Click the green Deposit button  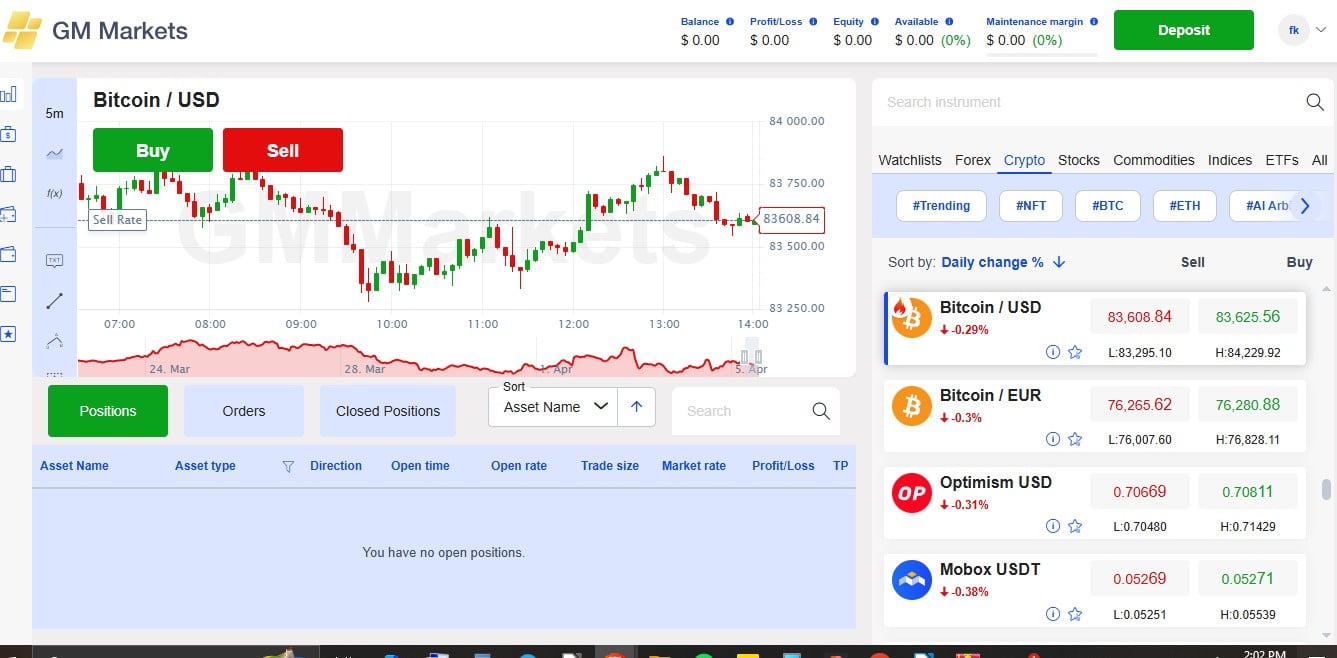coord(1184,30)
